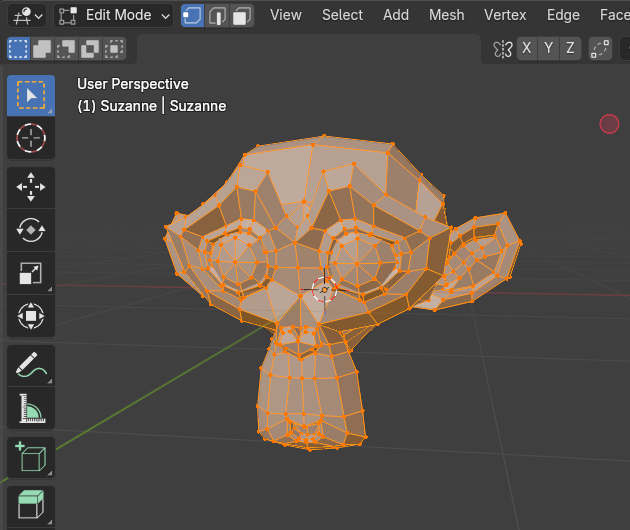630x530 pixels.
Task: Select the Cursor tool
Action: [x=31, y=138]
